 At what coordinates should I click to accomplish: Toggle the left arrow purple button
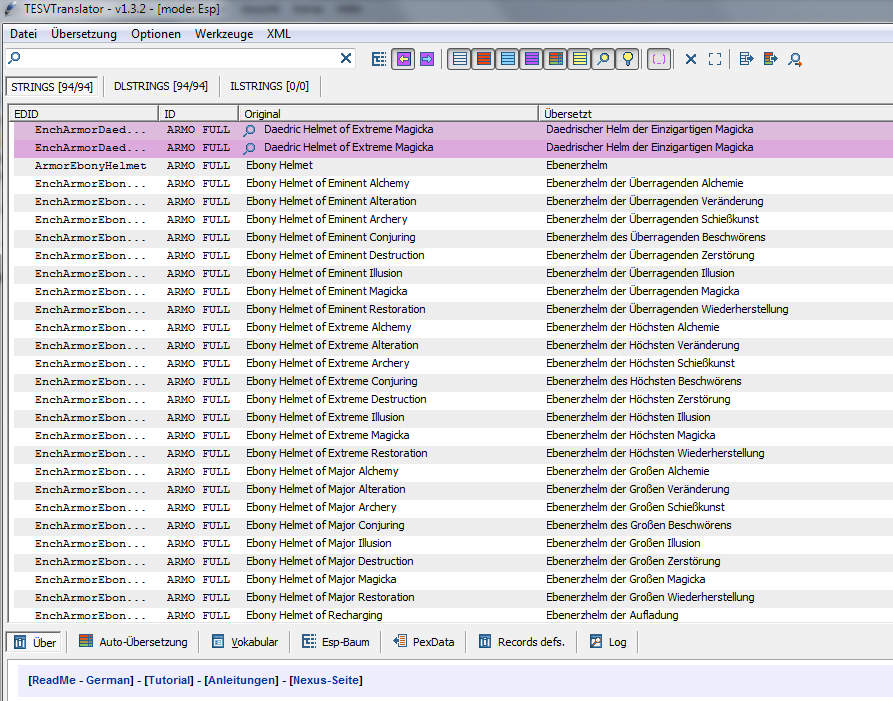(x=403, y=59)
